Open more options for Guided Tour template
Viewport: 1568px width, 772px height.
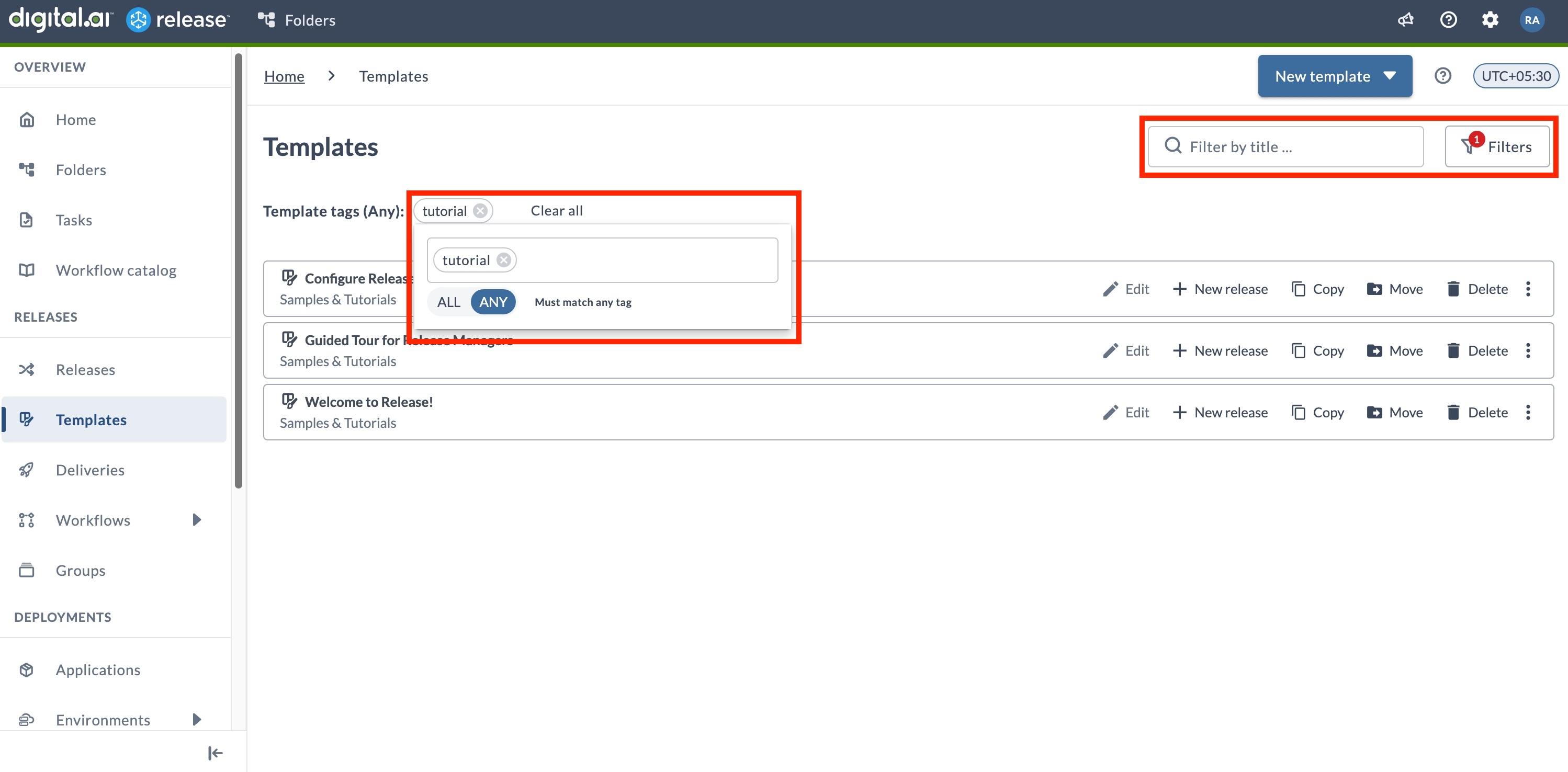pyautogui.click(x=1528, y=351)
